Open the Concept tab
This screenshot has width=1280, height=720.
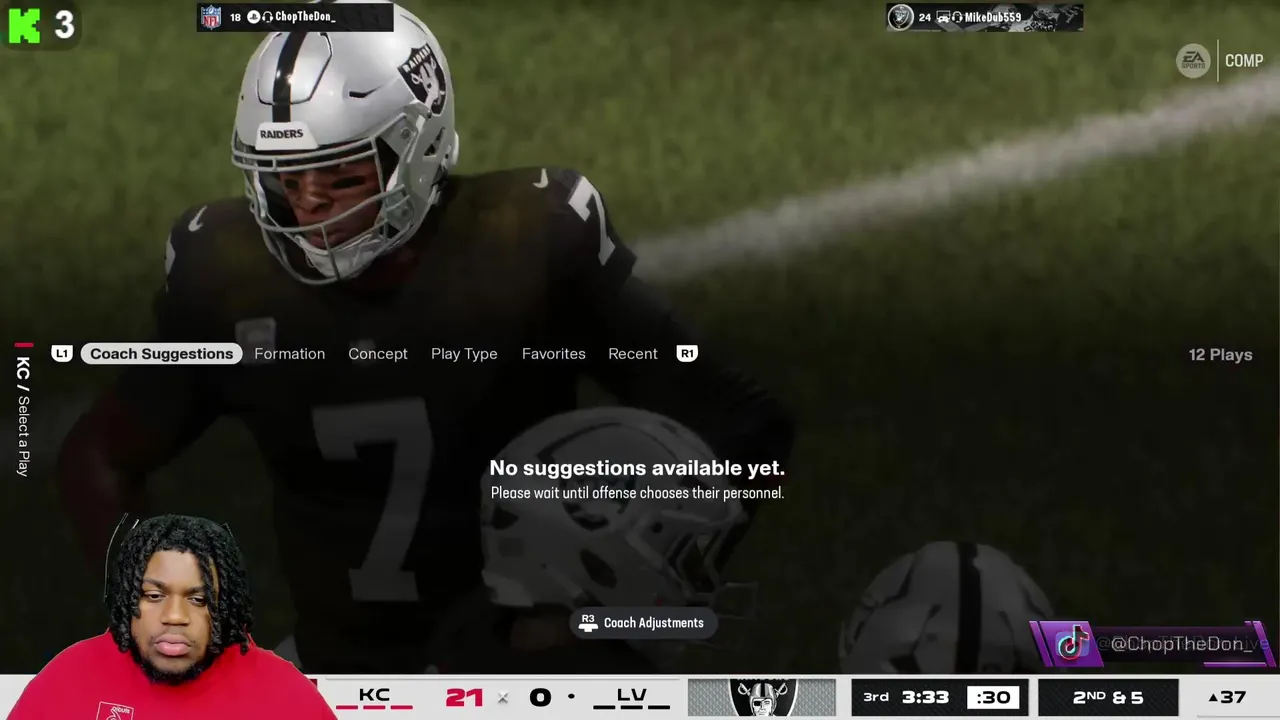378,354
